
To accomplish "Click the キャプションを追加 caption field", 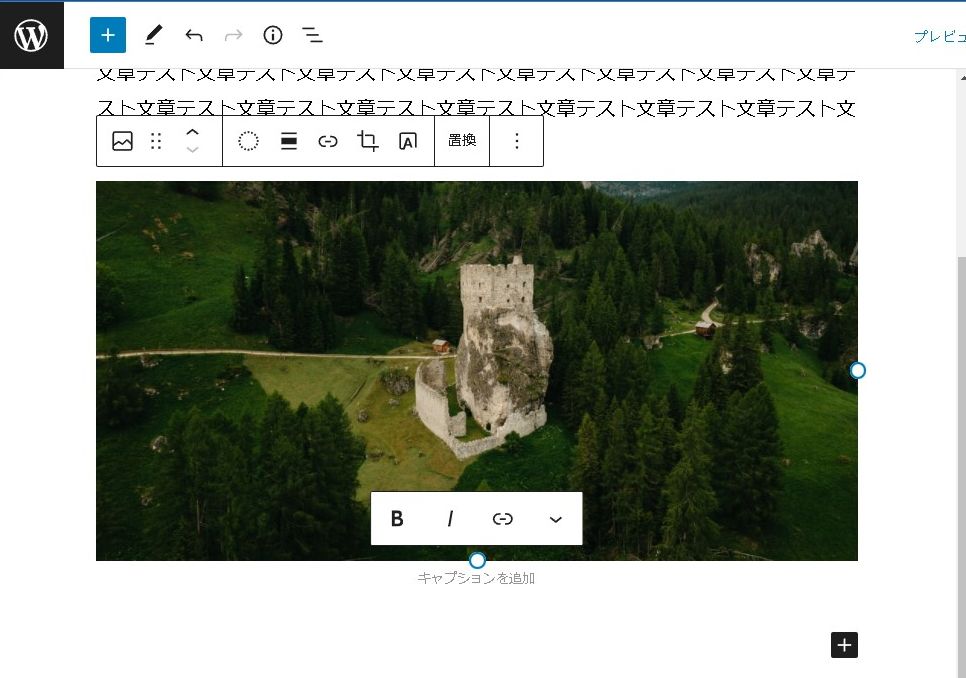I will (476, 578).
